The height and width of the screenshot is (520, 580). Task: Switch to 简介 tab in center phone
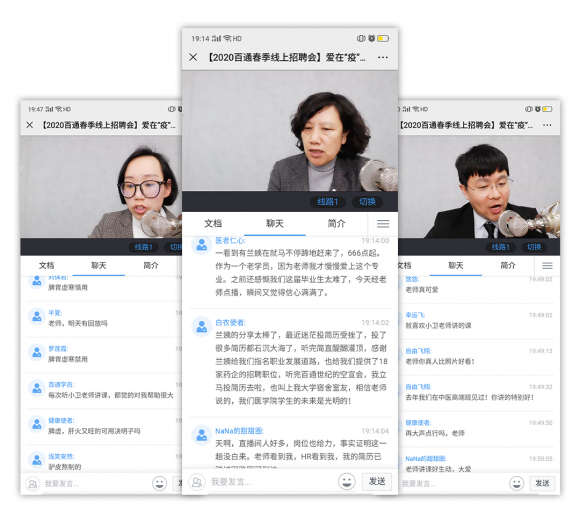point(336,223)
